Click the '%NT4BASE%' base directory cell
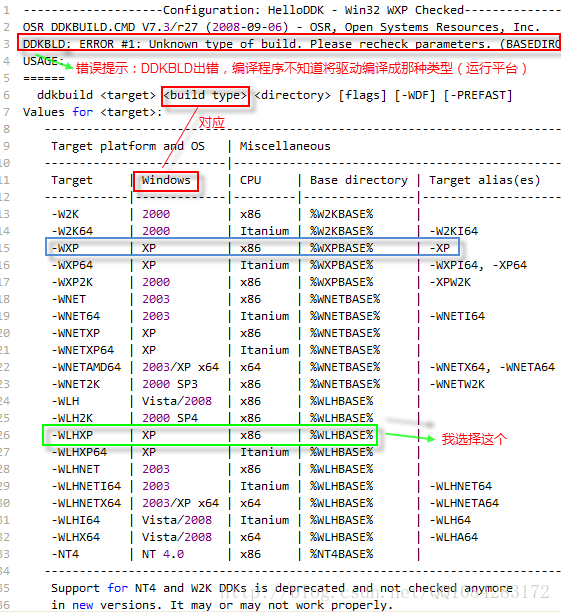561x612 pixels. tap(342, 554)
